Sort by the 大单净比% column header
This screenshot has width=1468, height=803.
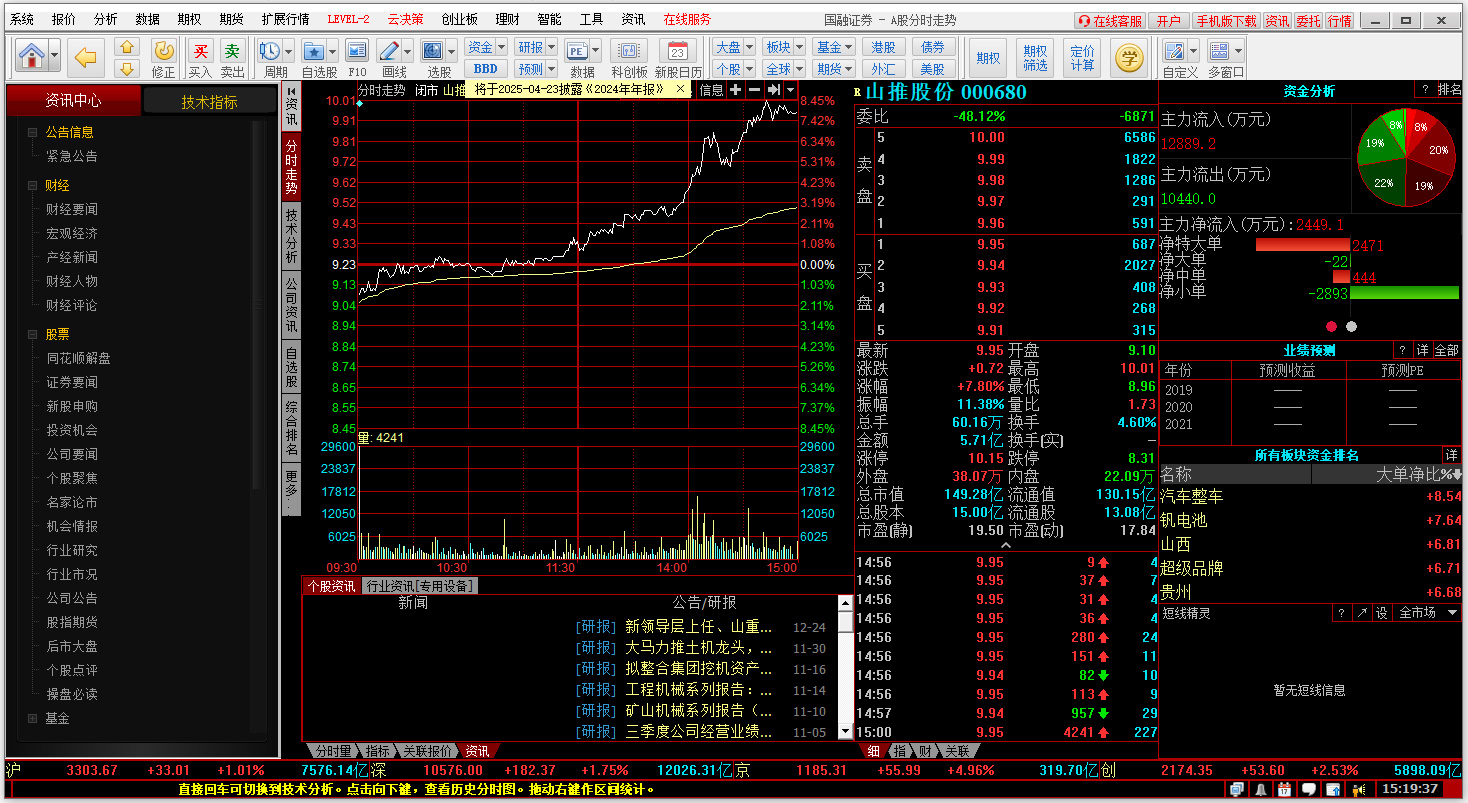click(1420, 475)
